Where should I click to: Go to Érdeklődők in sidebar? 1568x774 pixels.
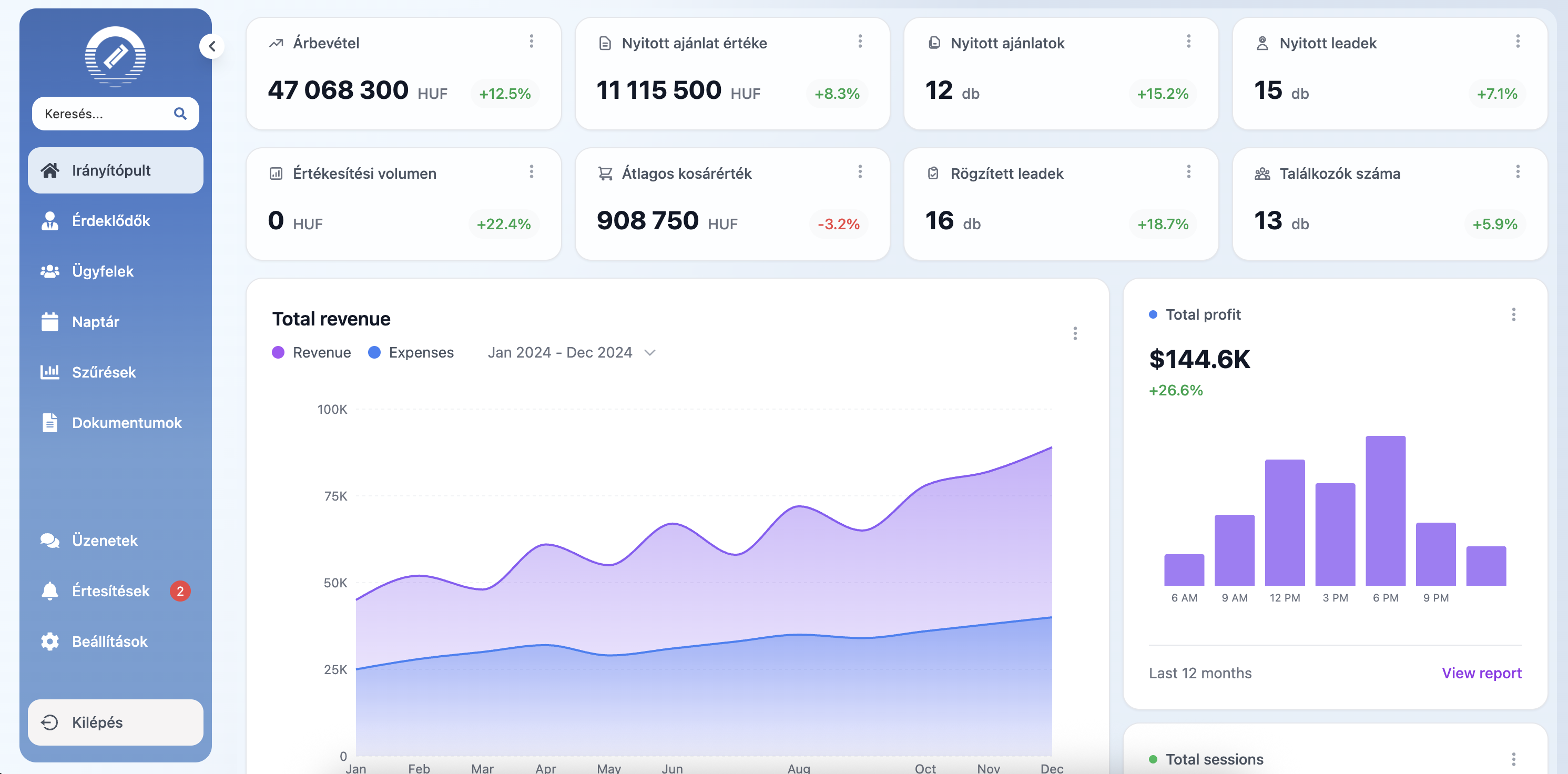click(x=111, y=221)
